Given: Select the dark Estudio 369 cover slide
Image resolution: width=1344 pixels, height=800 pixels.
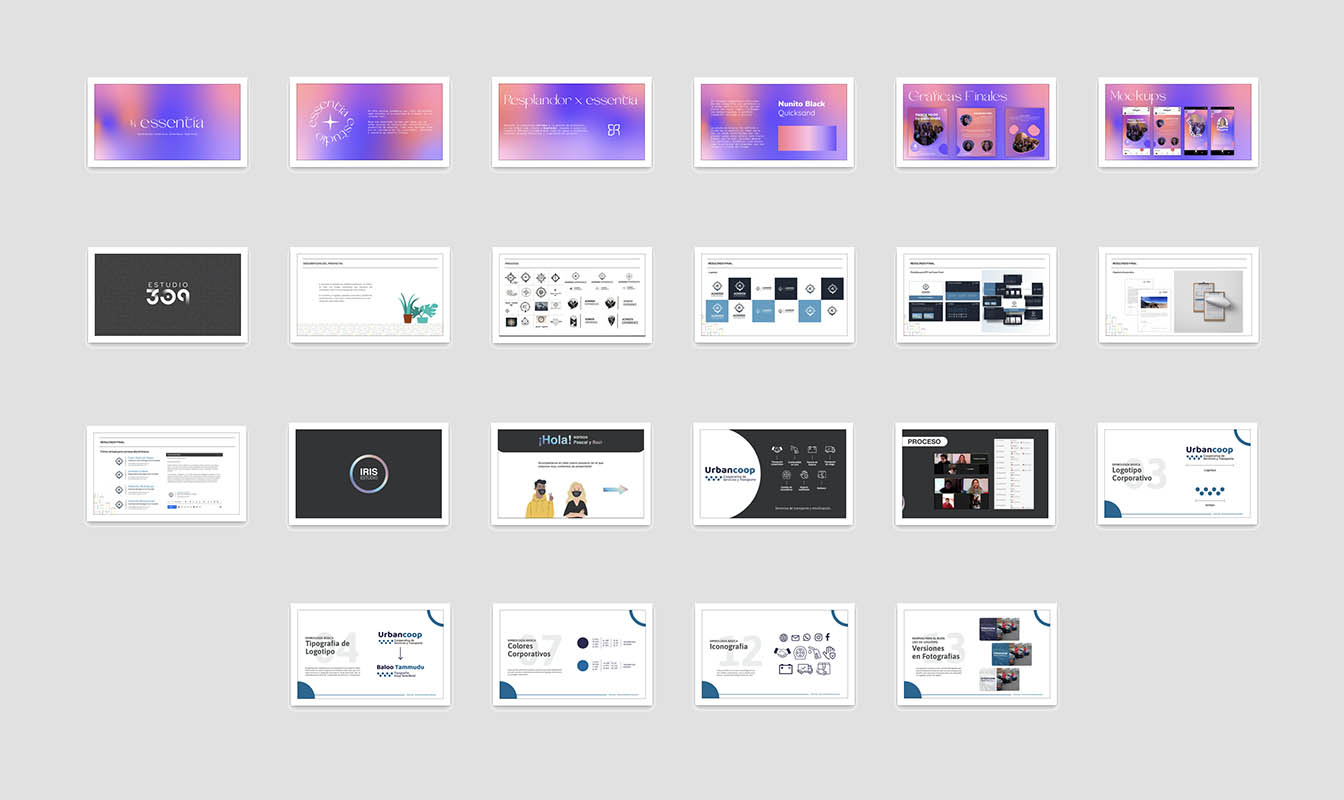Looking at the screenshot, I should 167,295.
